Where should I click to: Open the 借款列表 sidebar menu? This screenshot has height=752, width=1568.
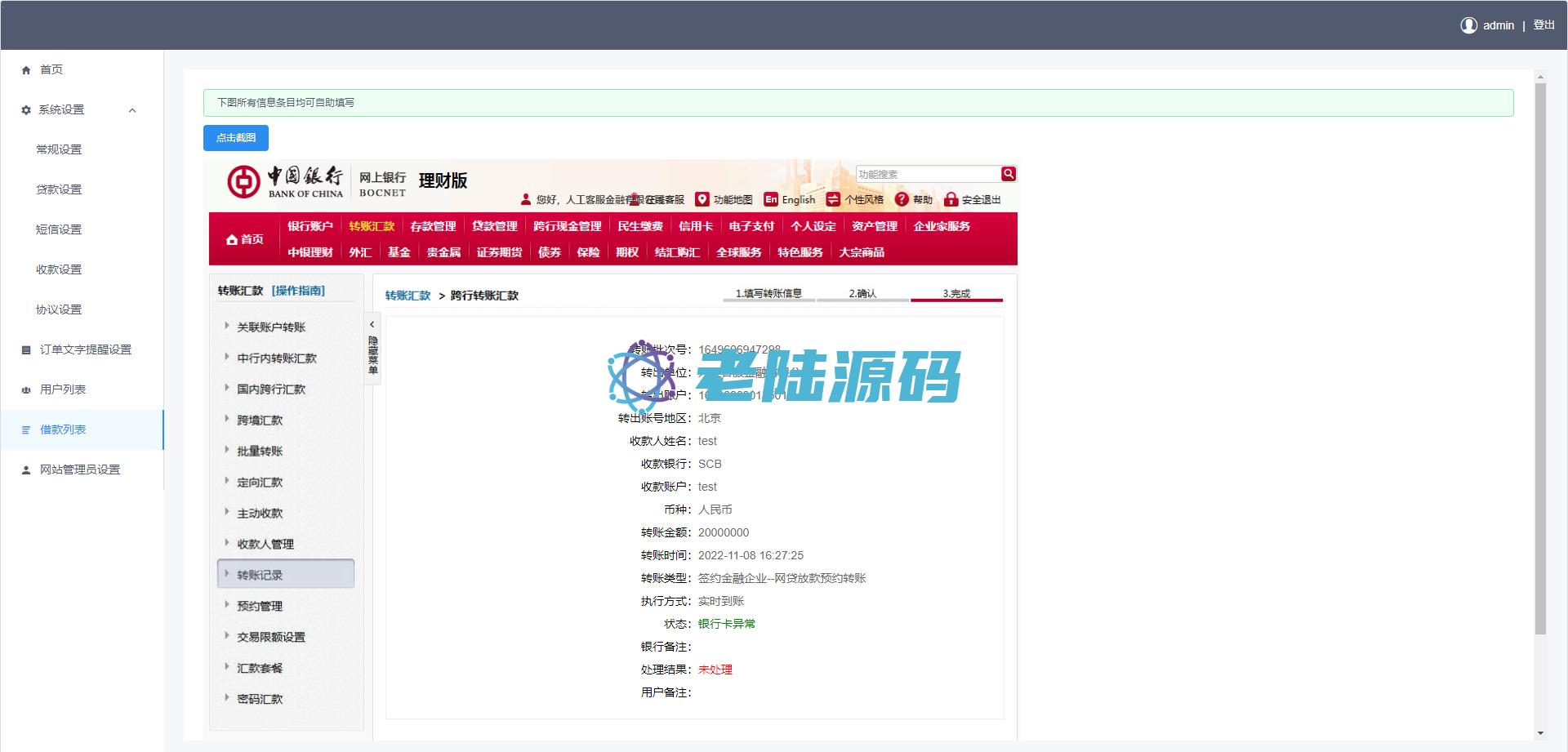click(x=63, y=429)
